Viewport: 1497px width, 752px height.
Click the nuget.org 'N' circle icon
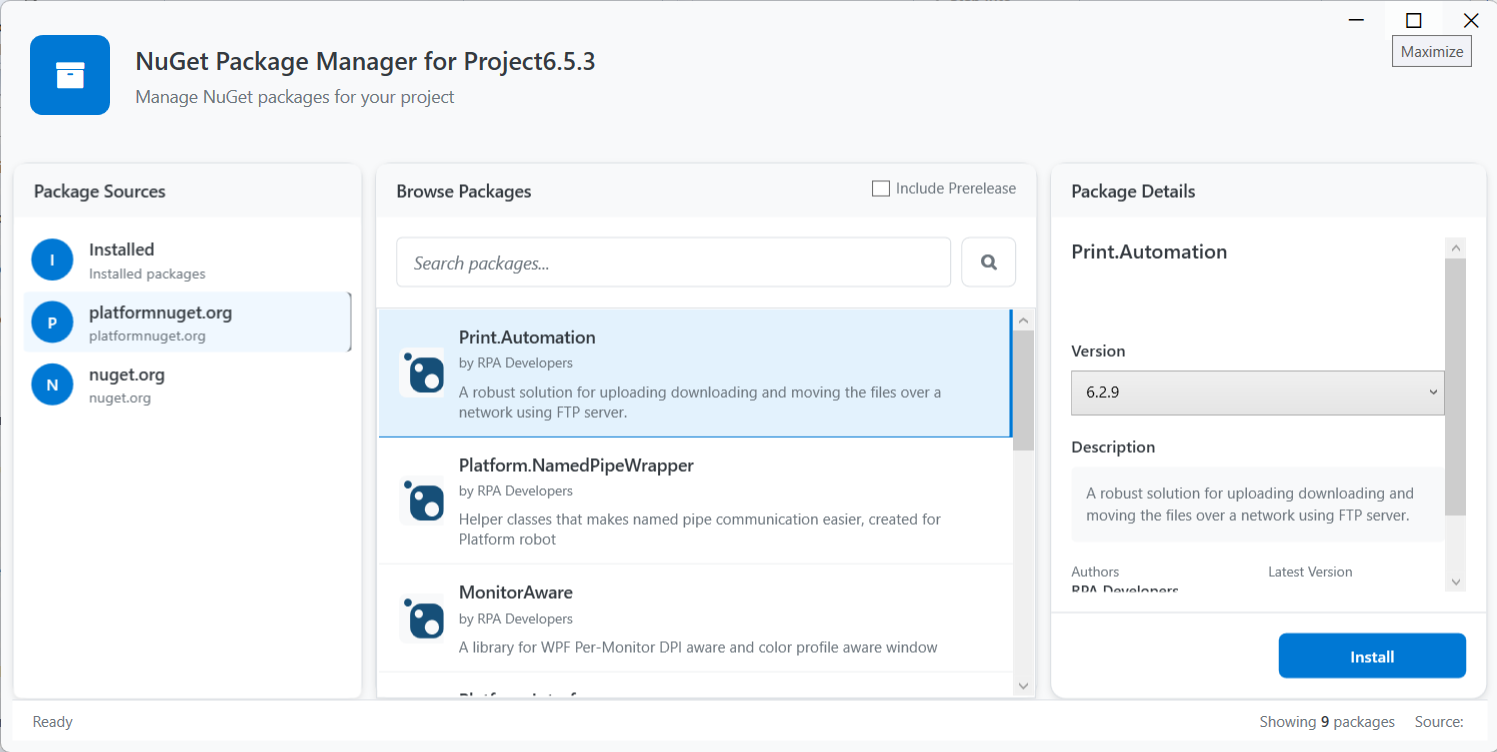click(x=52, y=384)
